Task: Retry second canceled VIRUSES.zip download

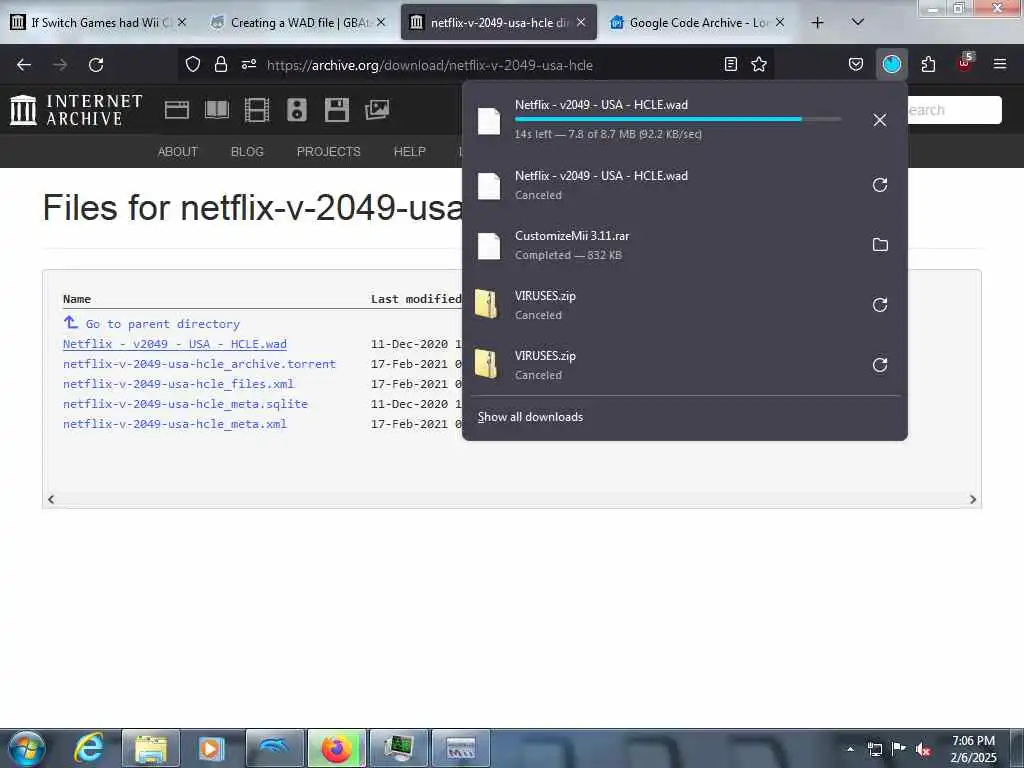Action: (880, 365)
